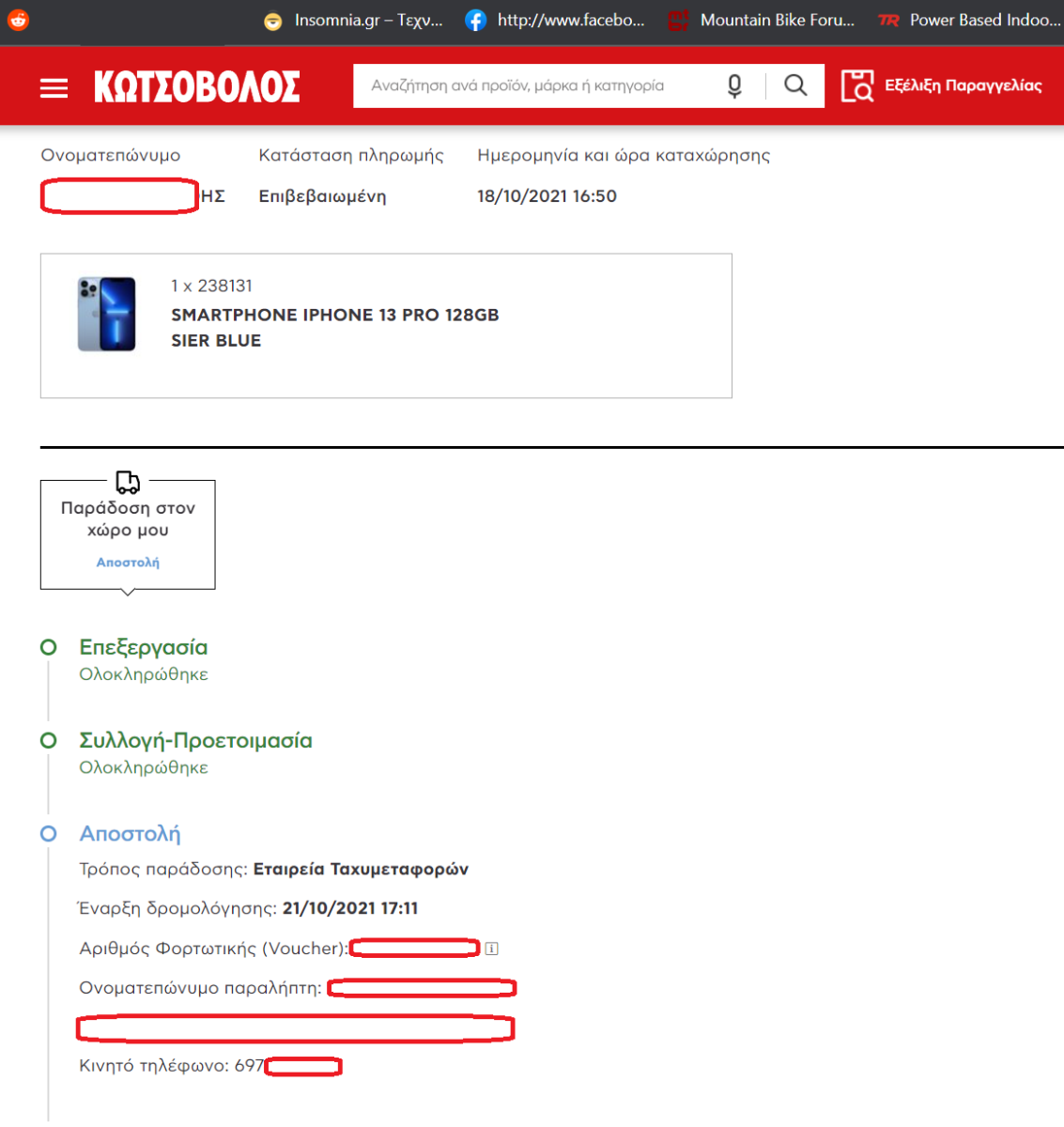The image size is (1064, 1127).
Task: Open the Power Based Indoor bookmark
Action: click(x=969, y=20)
